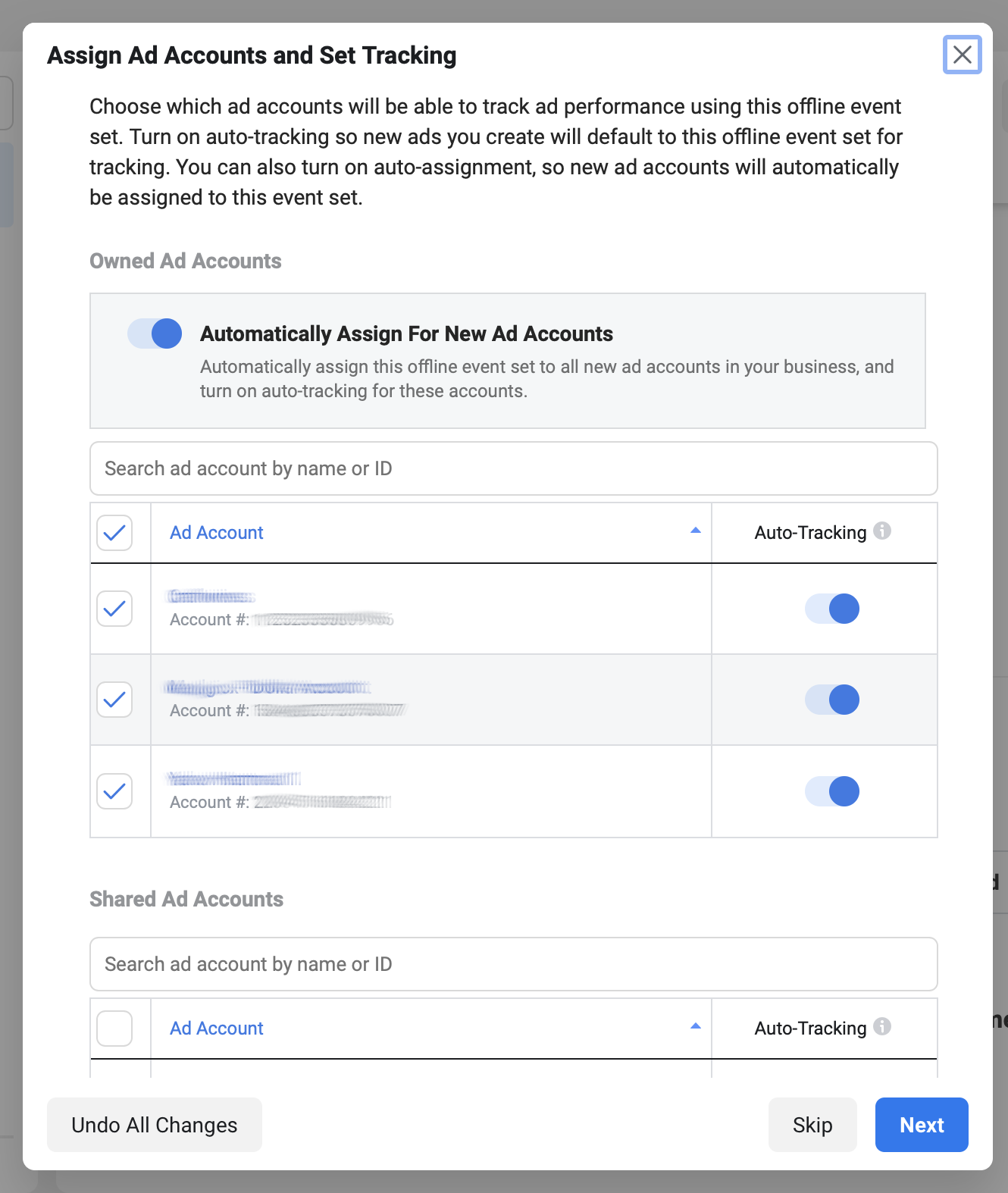
Task: Uncheck select-all checkbox in Owned Ad Accounts
Action: tap(114, 533)
